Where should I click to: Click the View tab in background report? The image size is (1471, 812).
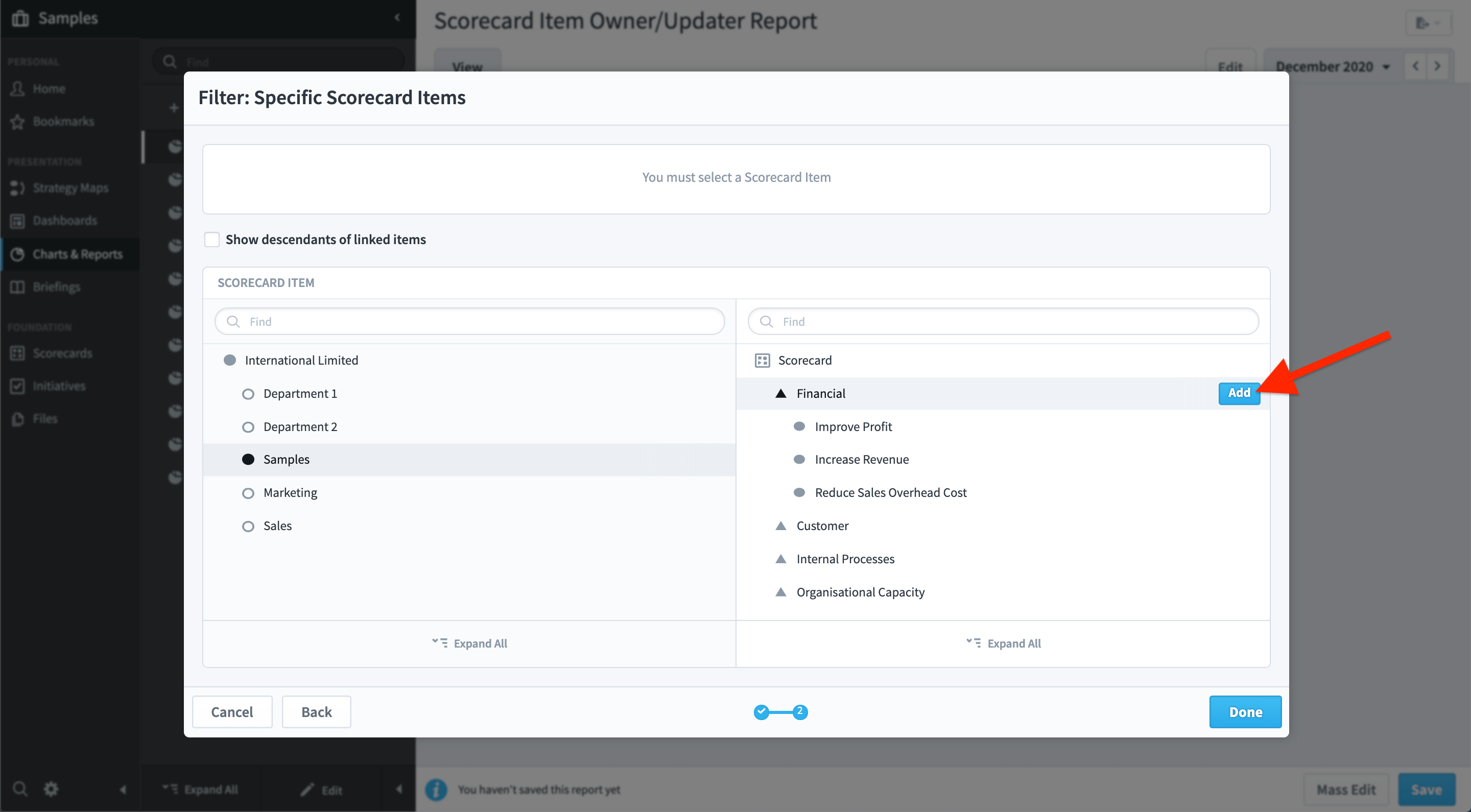(x=467, y=67)
